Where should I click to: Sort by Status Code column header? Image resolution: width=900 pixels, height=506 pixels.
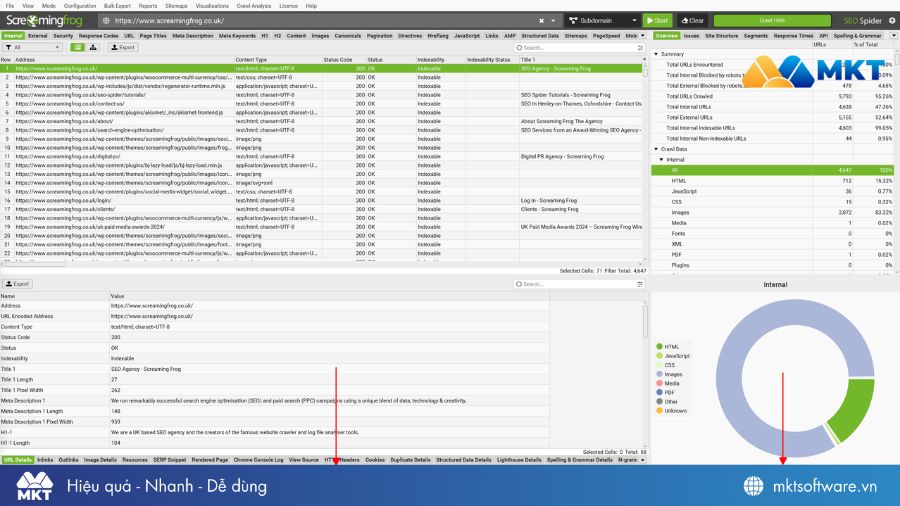click(x=344, y=60)
